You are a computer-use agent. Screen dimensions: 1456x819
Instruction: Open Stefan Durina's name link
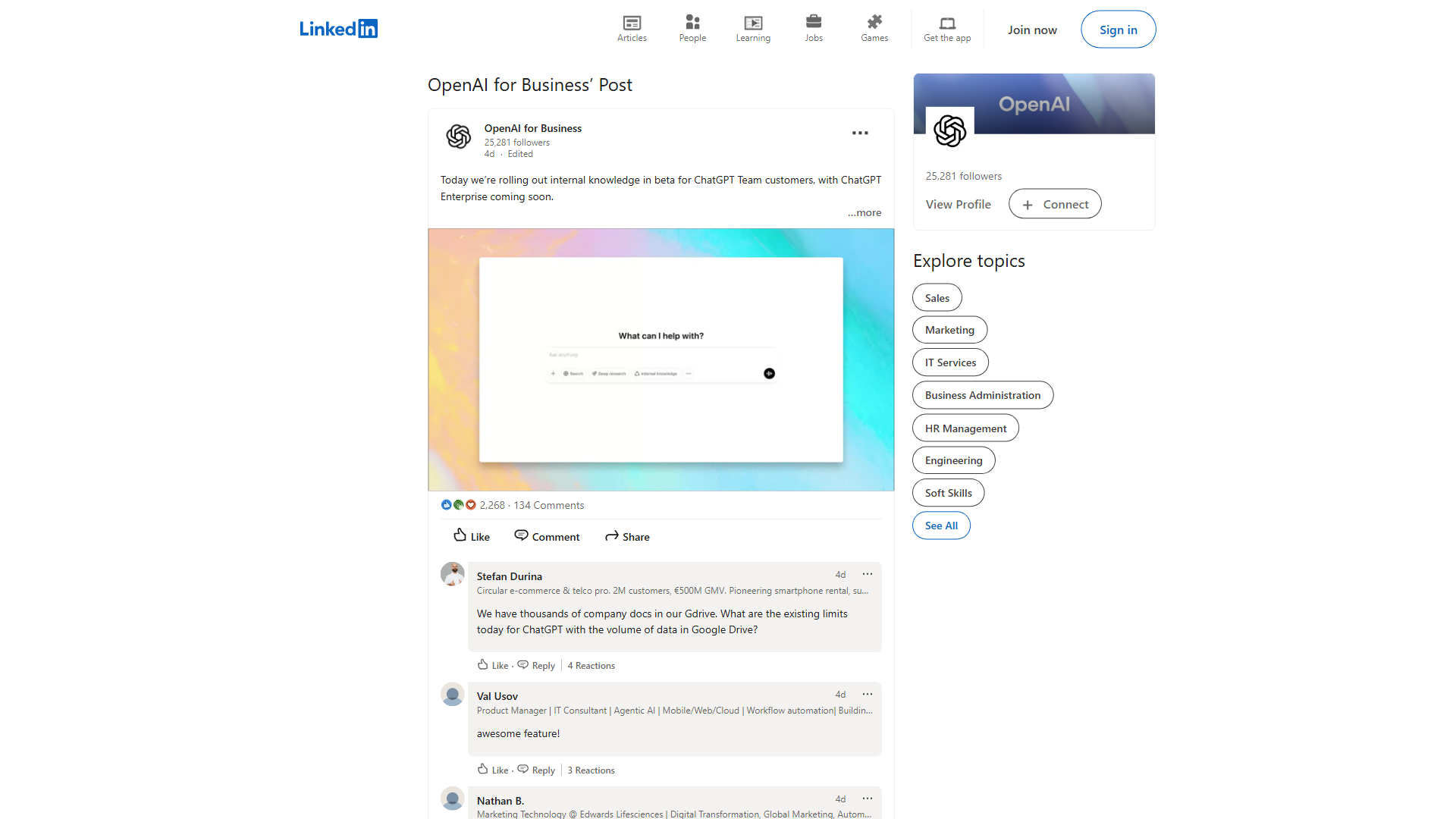[510, 576]
